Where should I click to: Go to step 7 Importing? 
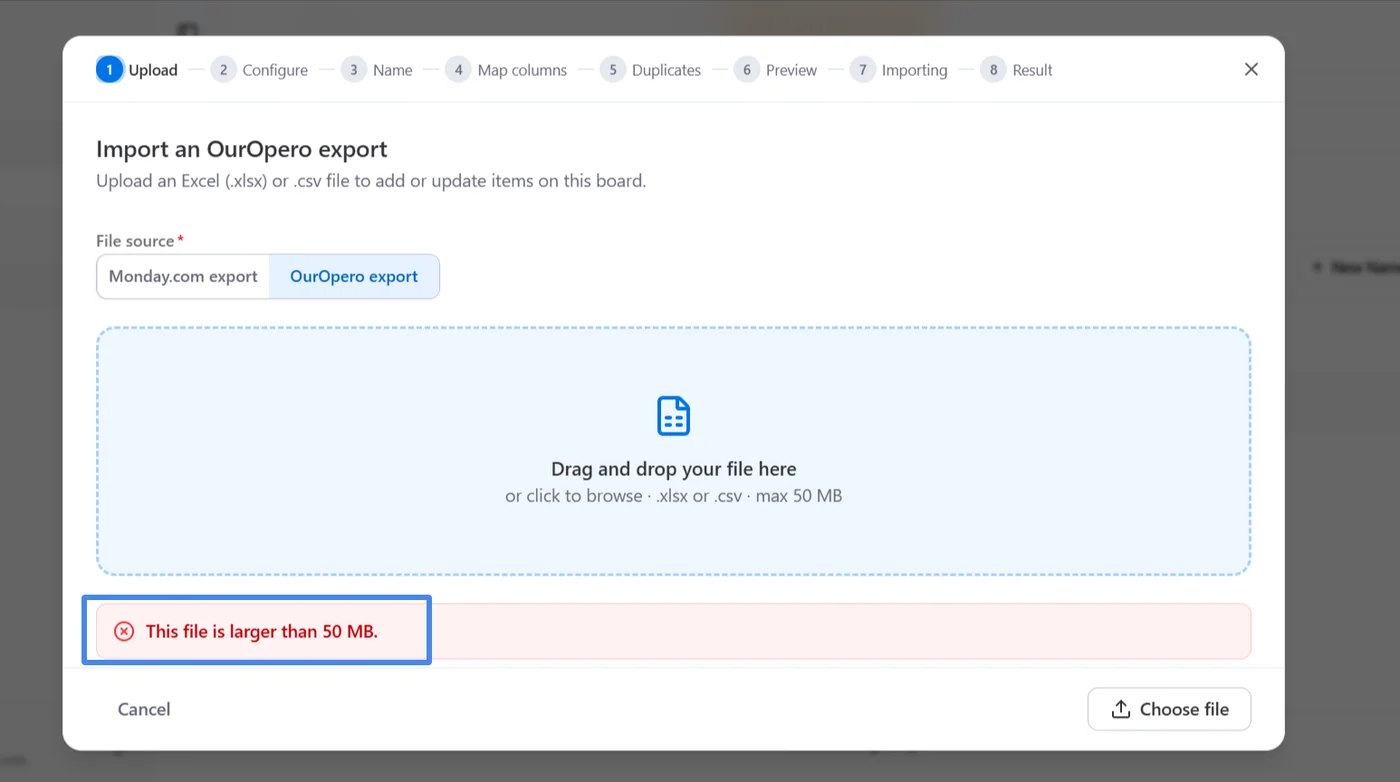point(898,70)
